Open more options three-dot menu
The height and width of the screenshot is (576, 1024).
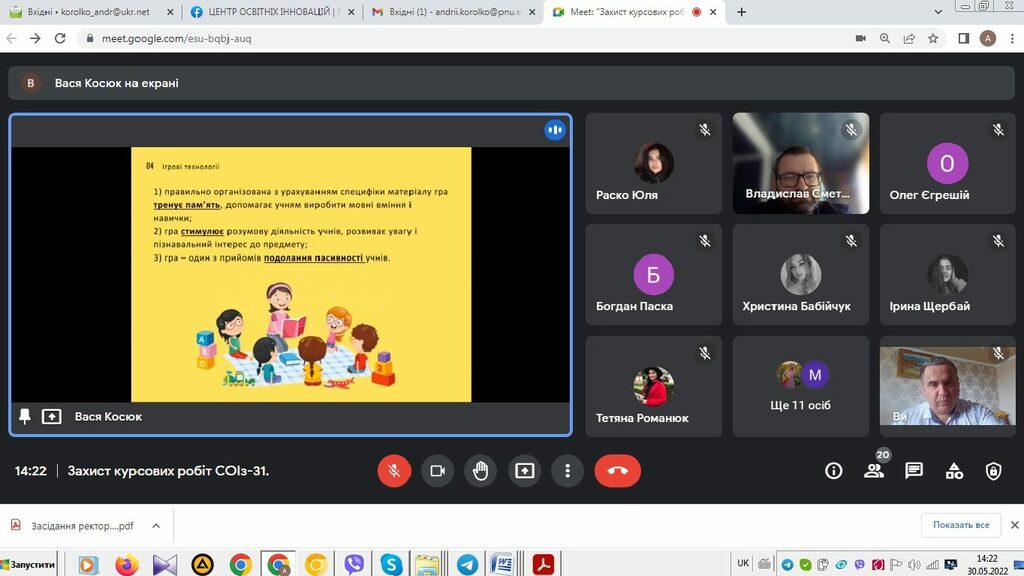click(x=567, y=471)
